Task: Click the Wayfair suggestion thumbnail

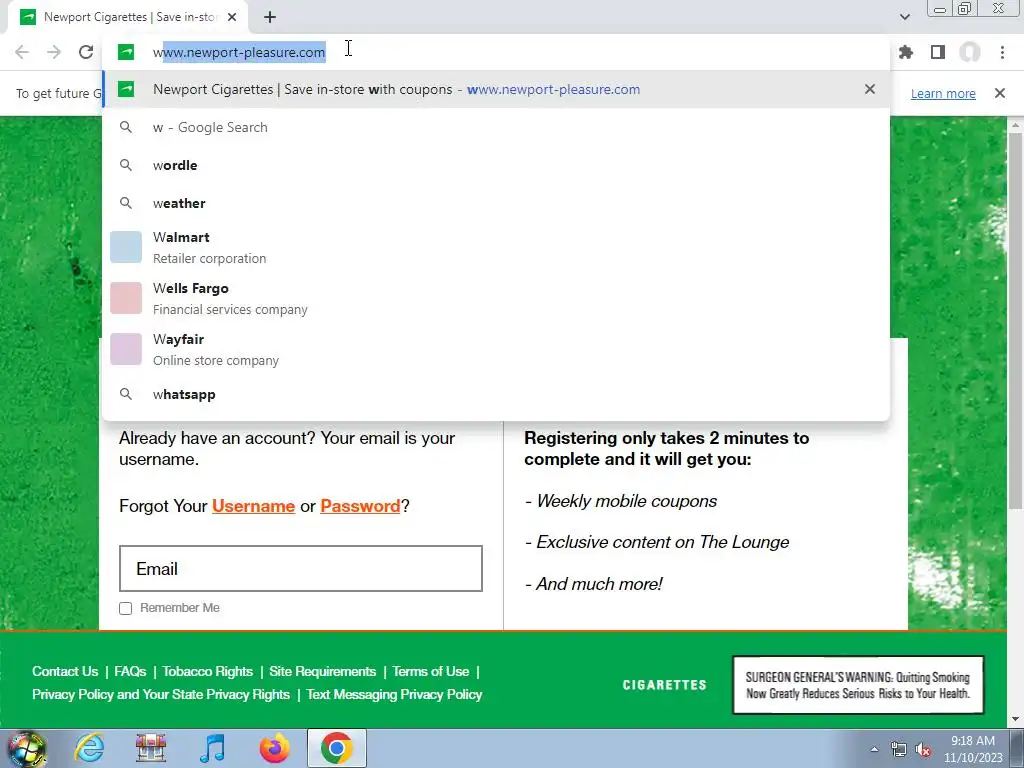Action: [x=126, y=349]
